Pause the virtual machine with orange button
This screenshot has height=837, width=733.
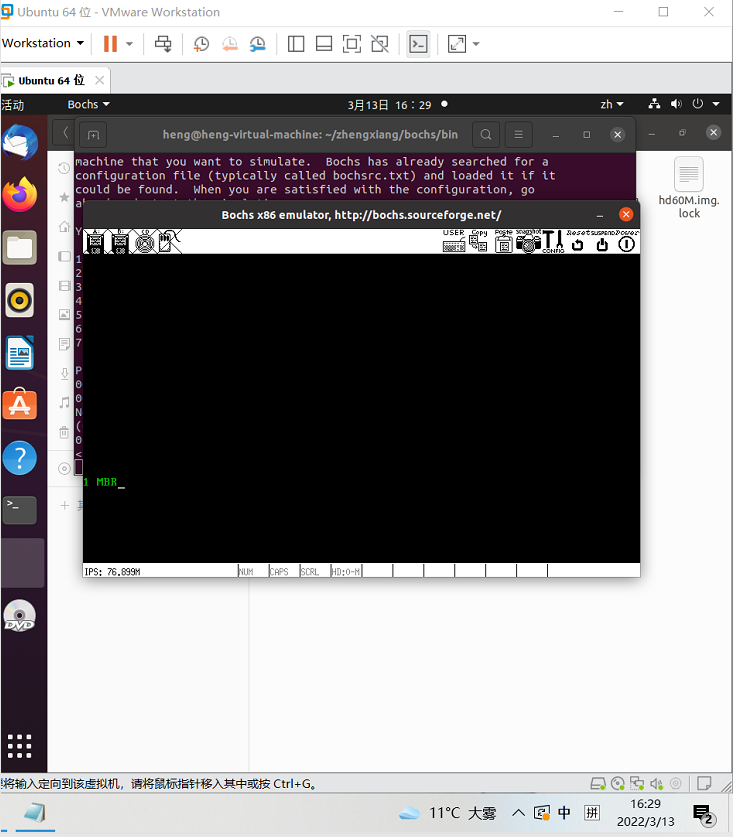click(110, 44)
